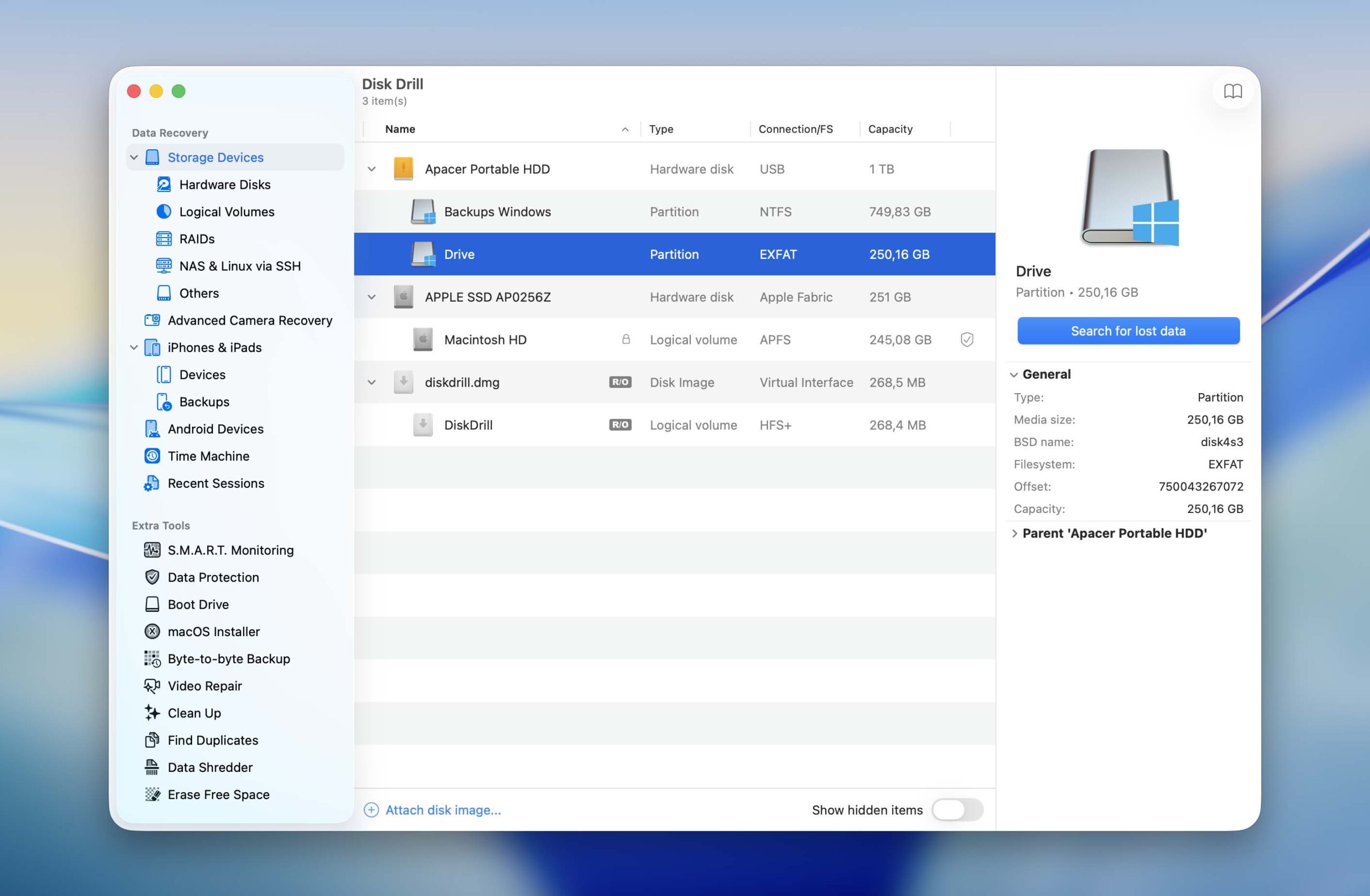This screenshot has width=1370, height=896.
Task: Click the macOS Installer icon
Action: pos(152,631)
